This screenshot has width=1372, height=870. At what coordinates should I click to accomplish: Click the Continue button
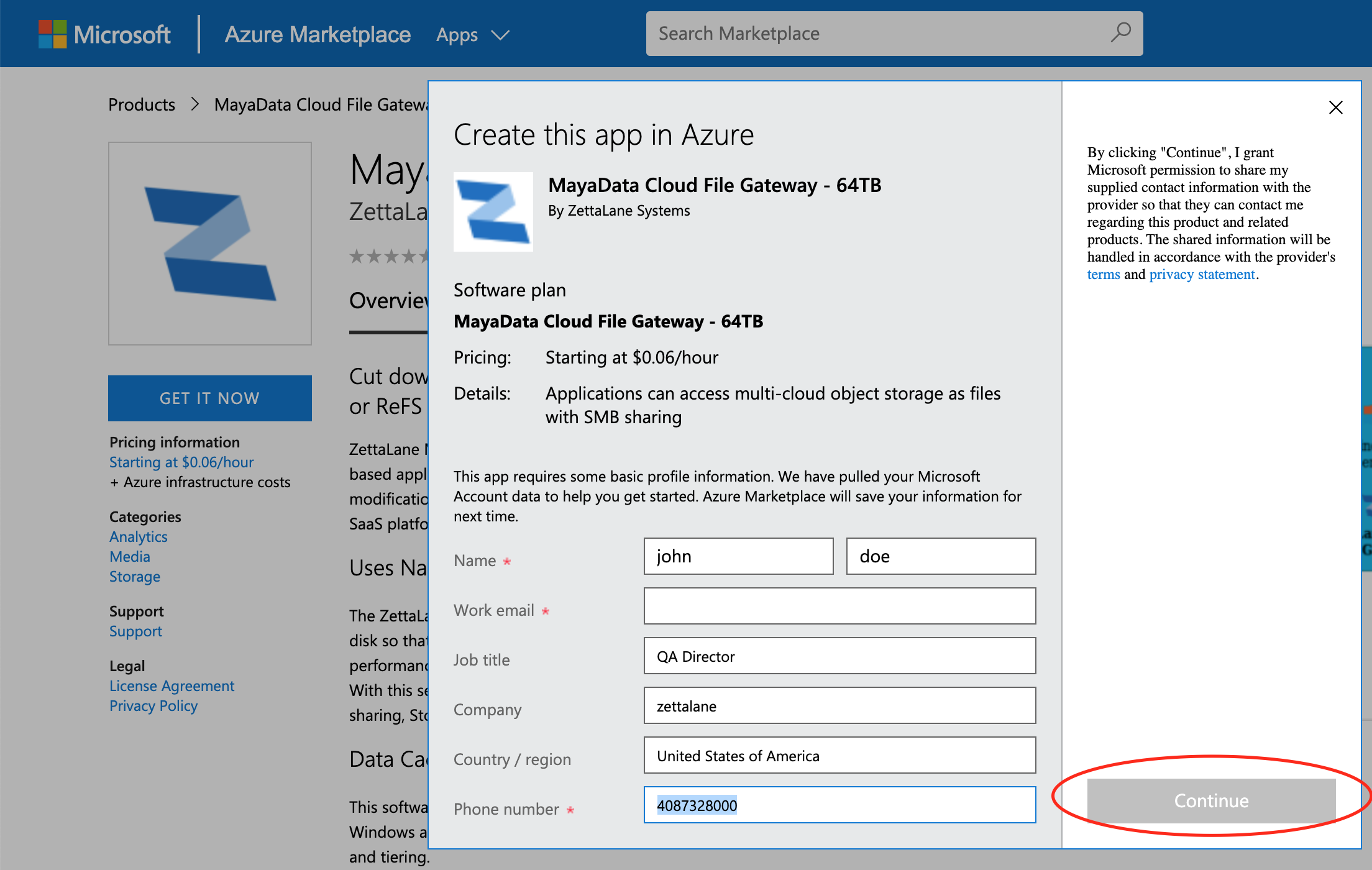point(1210,800)
